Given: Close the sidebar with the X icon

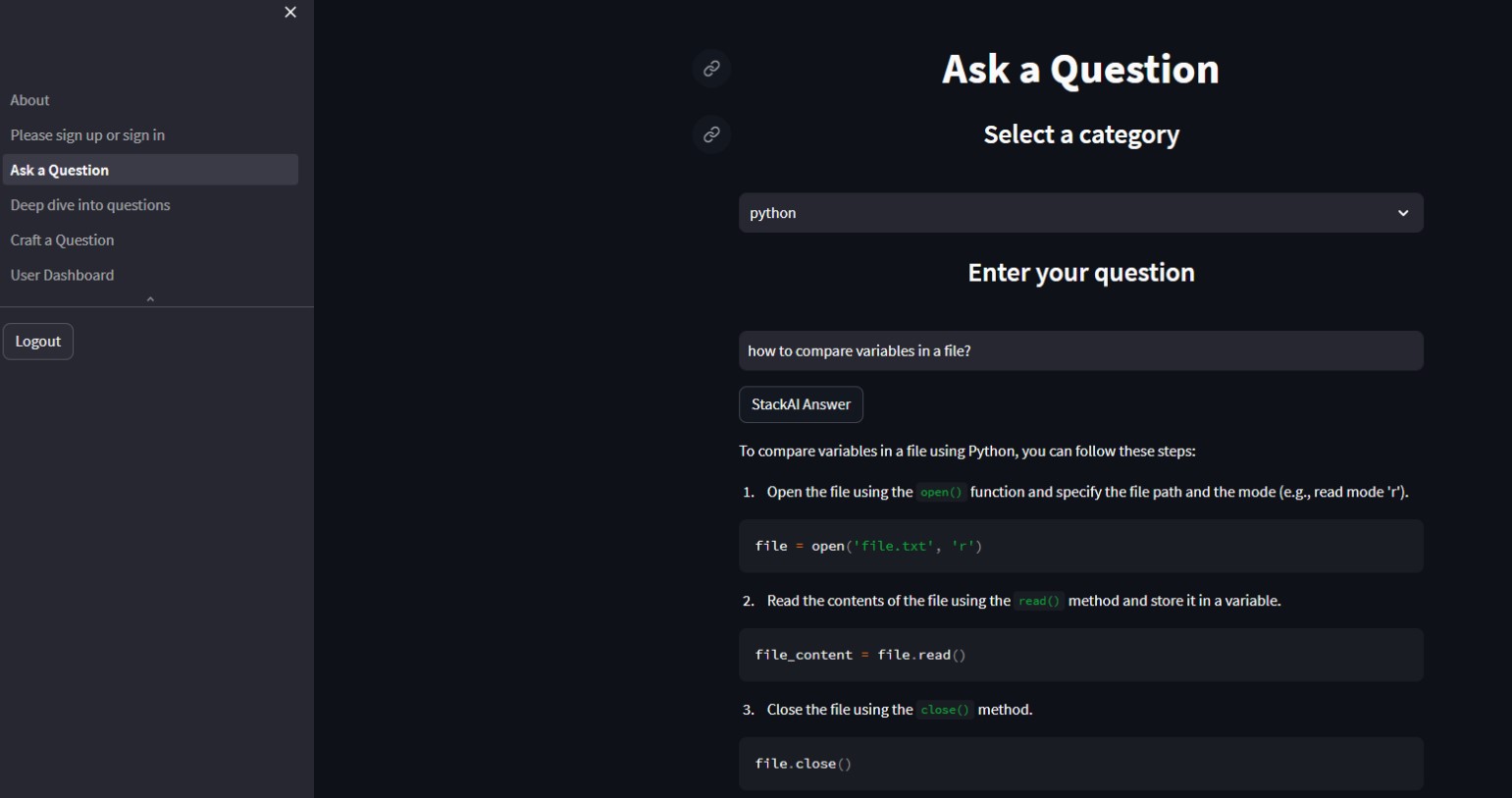Looking at the screenshot, I should (290, 12).
